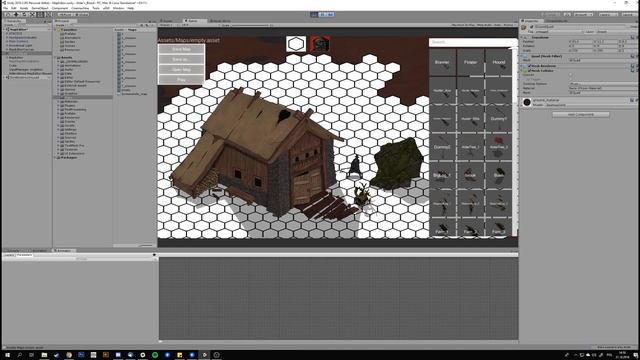Image resolution: width=640 pixels, height=360 pixels.
Task: Click the material preview sphere swatch
Action: point(527,102)
